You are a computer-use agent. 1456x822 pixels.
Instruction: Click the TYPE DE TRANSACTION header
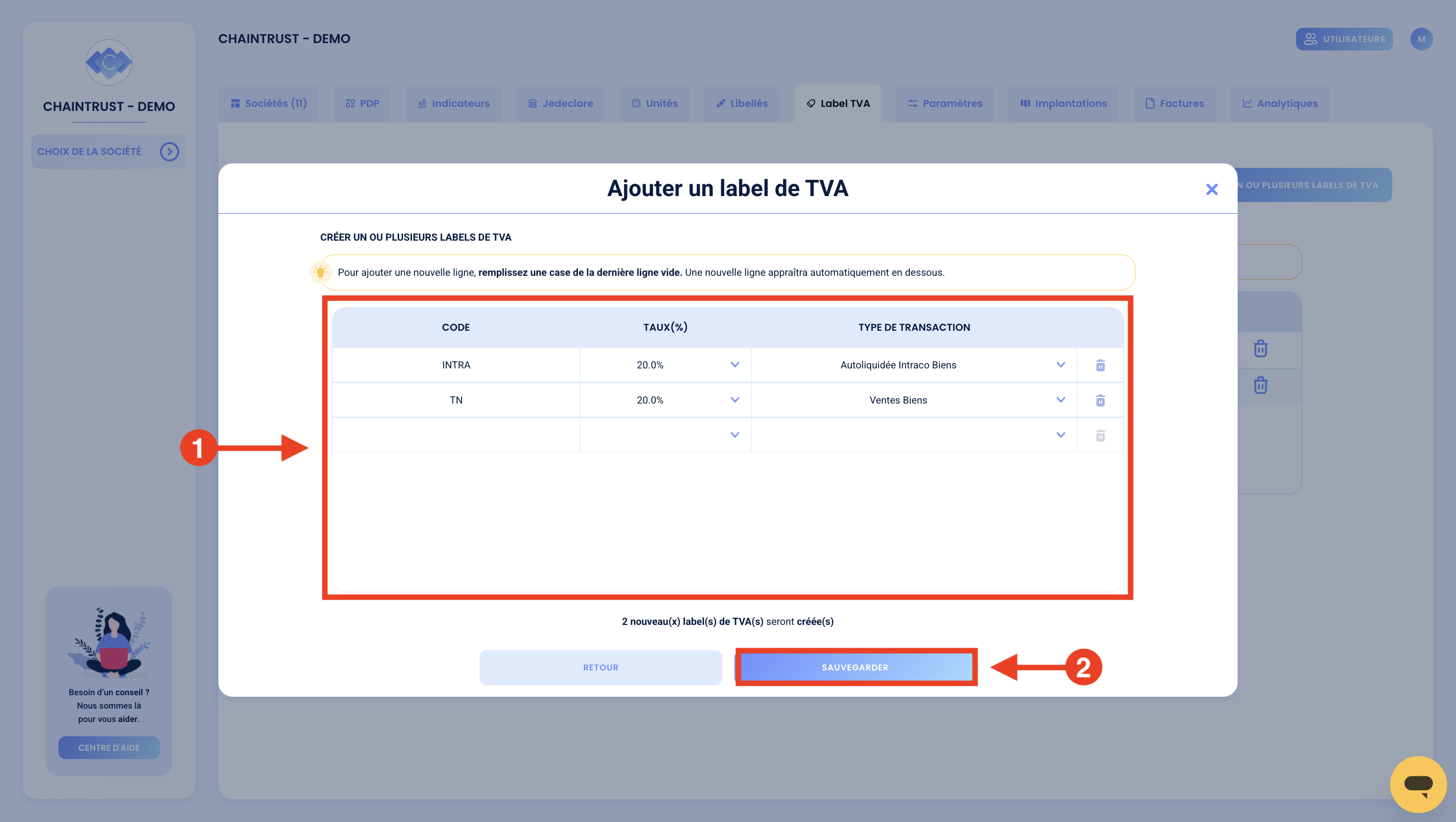(914, 327)
